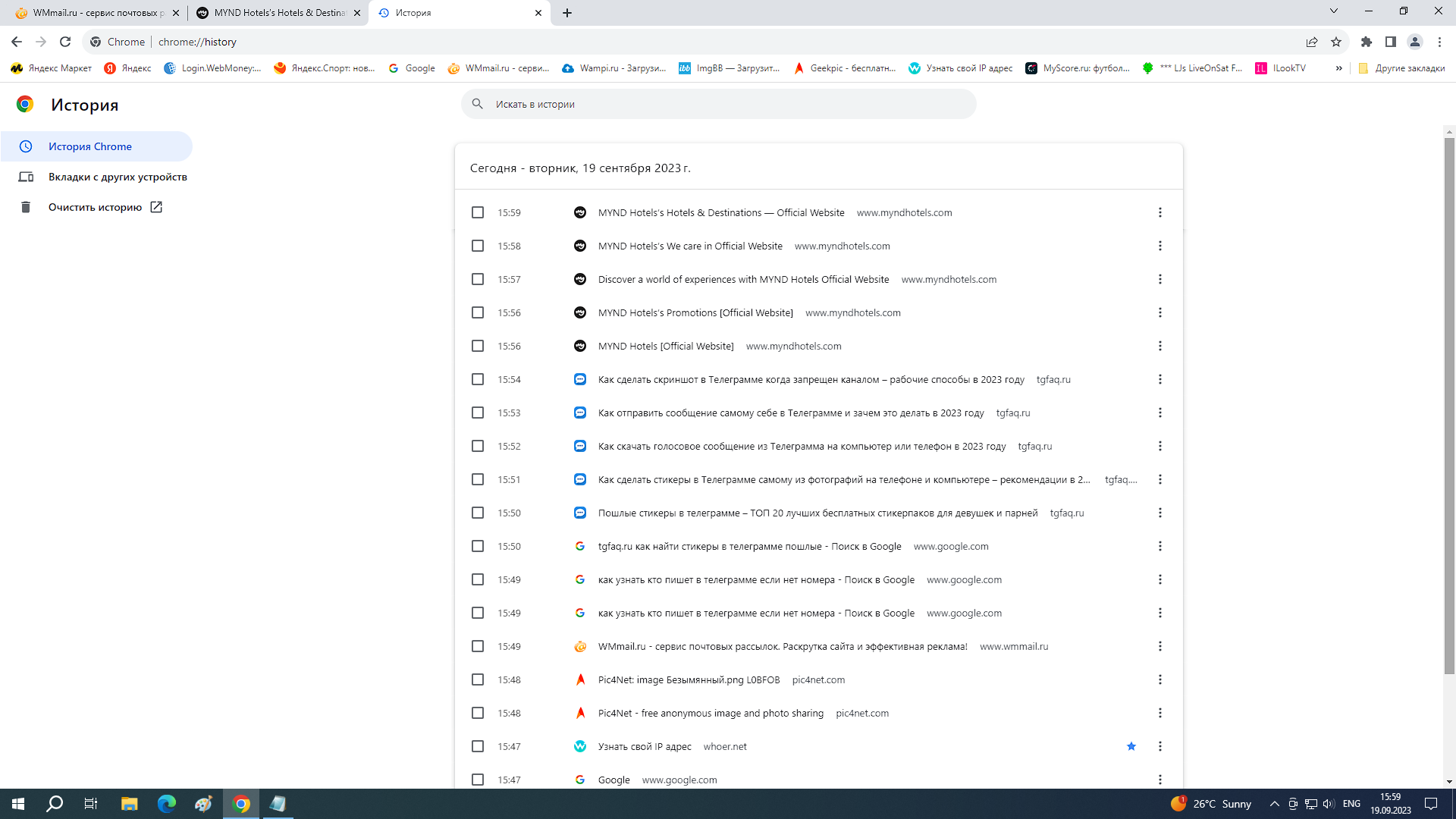
Task: Close the WMmail.ru tab
Action: pyautogui.click(x=176, y=13)
